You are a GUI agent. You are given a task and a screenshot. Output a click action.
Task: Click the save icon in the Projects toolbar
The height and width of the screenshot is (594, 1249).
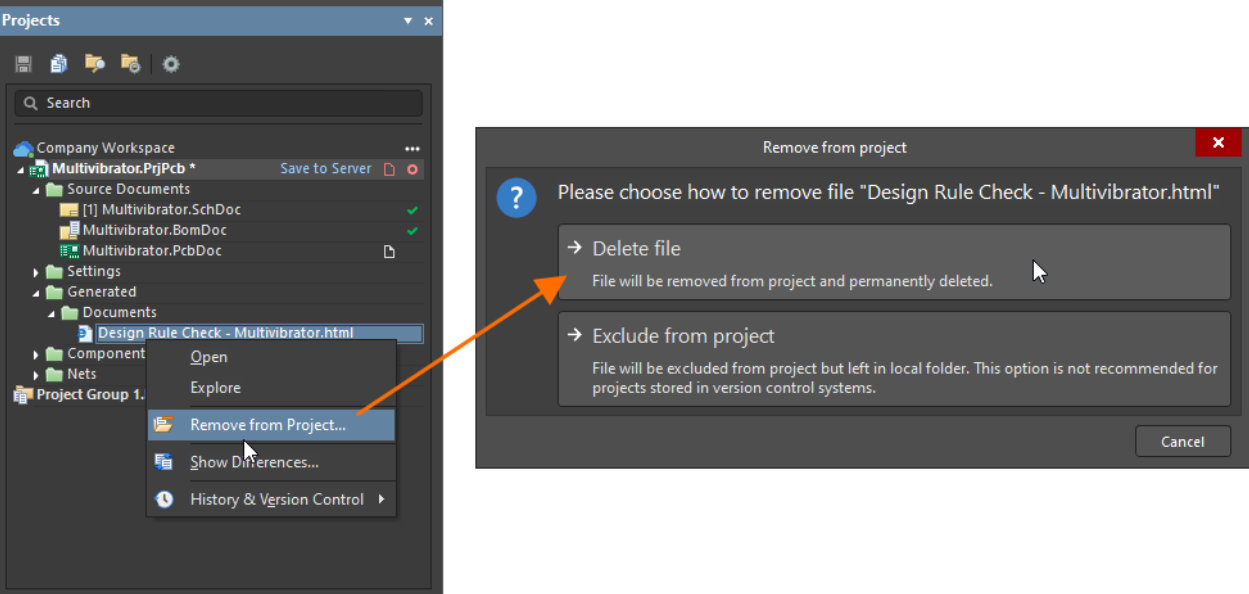tap(23, 64)
